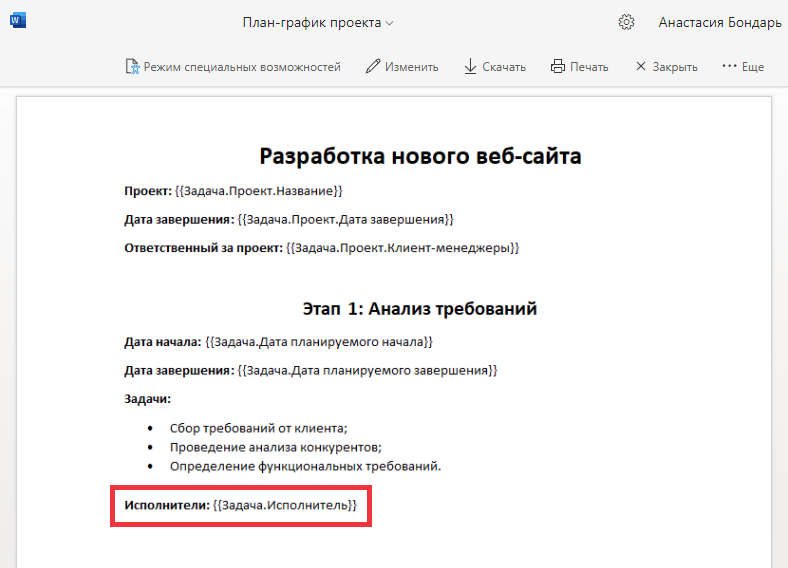Click heading Разработка нового веб-сайта

pos(420,156)
